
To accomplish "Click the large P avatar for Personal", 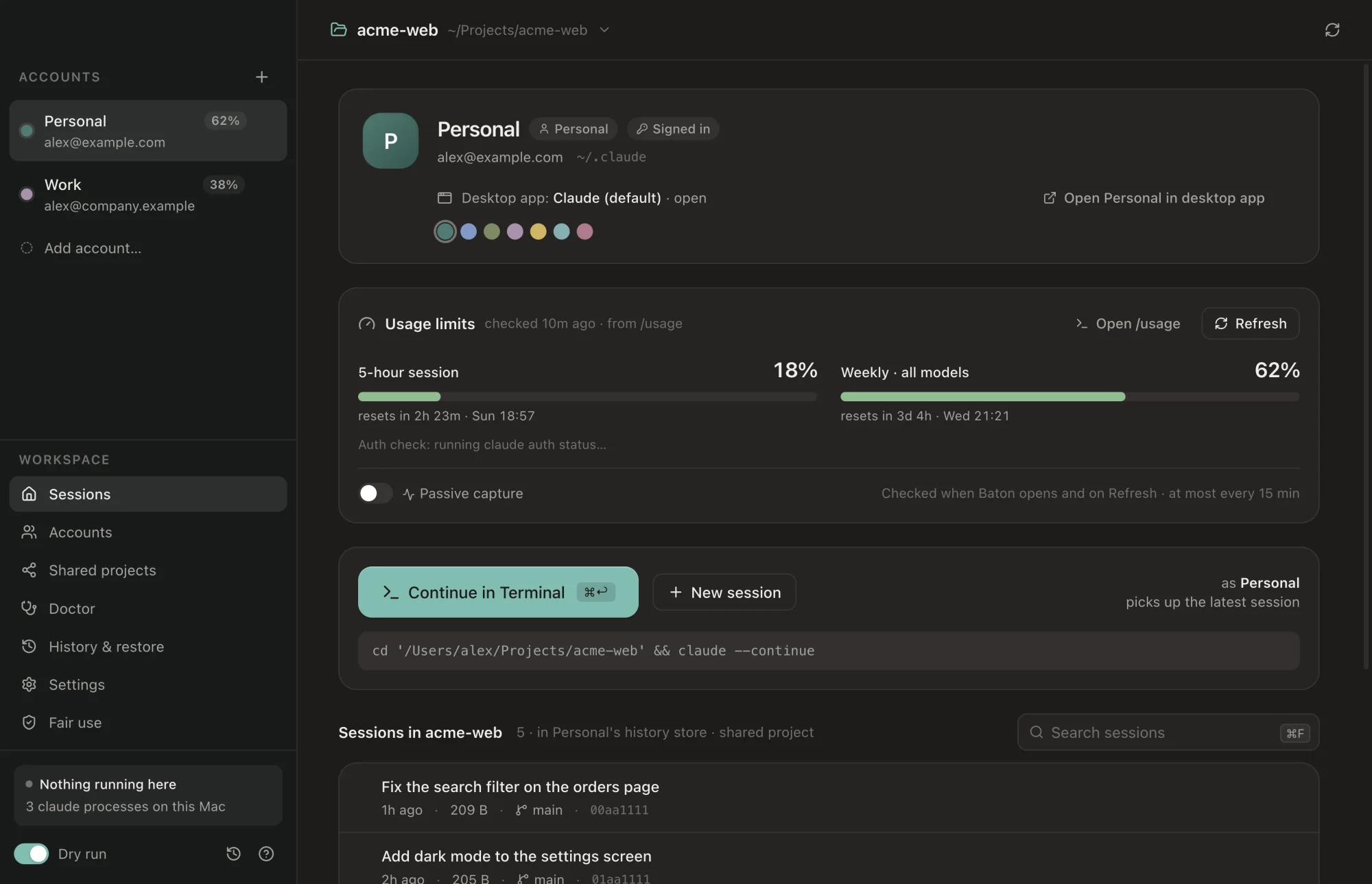I will [x=390, y=141].
